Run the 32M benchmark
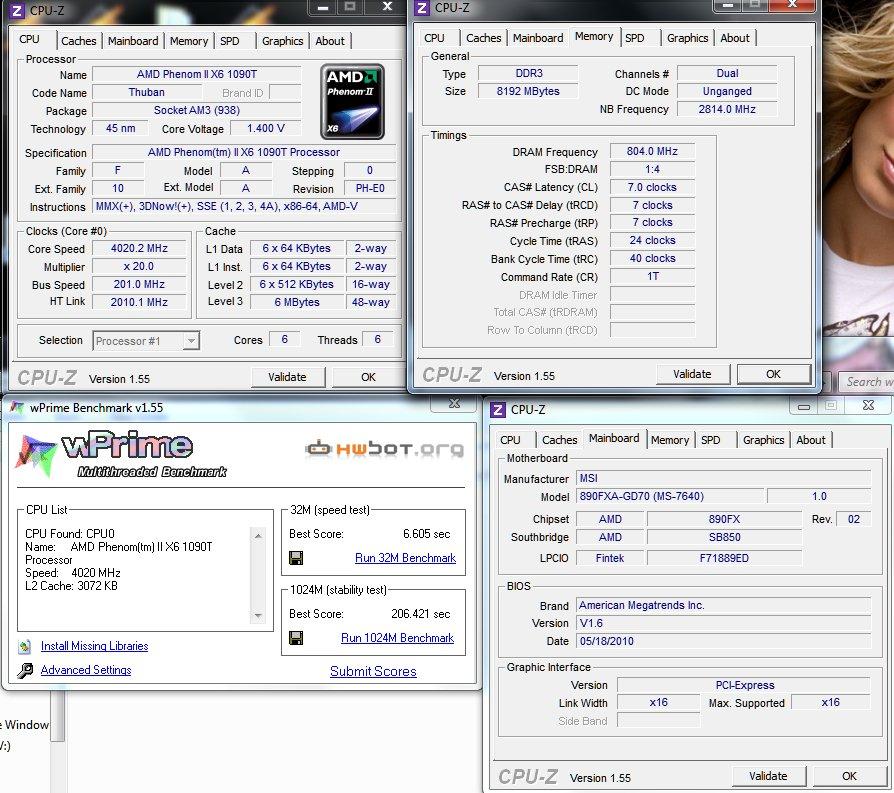Image resolution: width=894 pixels, height=793 pixels. (405, 558)
